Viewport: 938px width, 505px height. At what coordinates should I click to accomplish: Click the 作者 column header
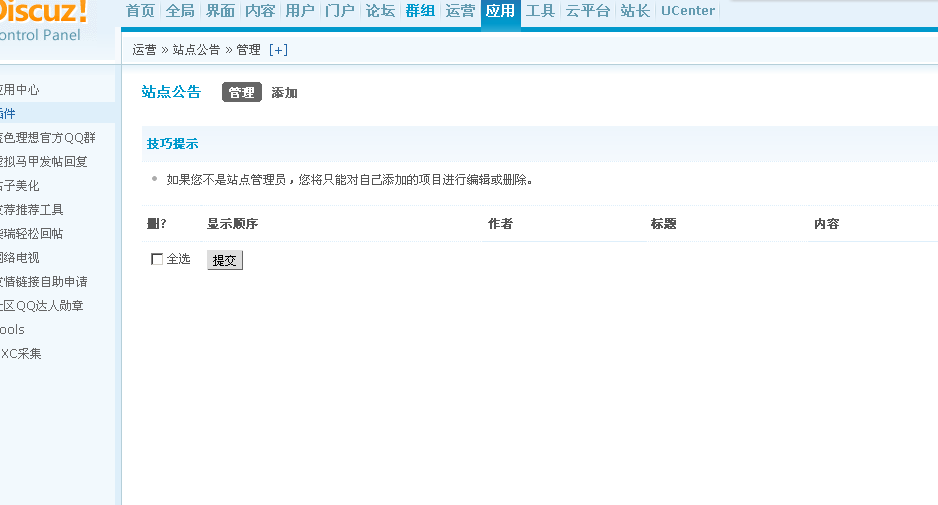[500, 224]
